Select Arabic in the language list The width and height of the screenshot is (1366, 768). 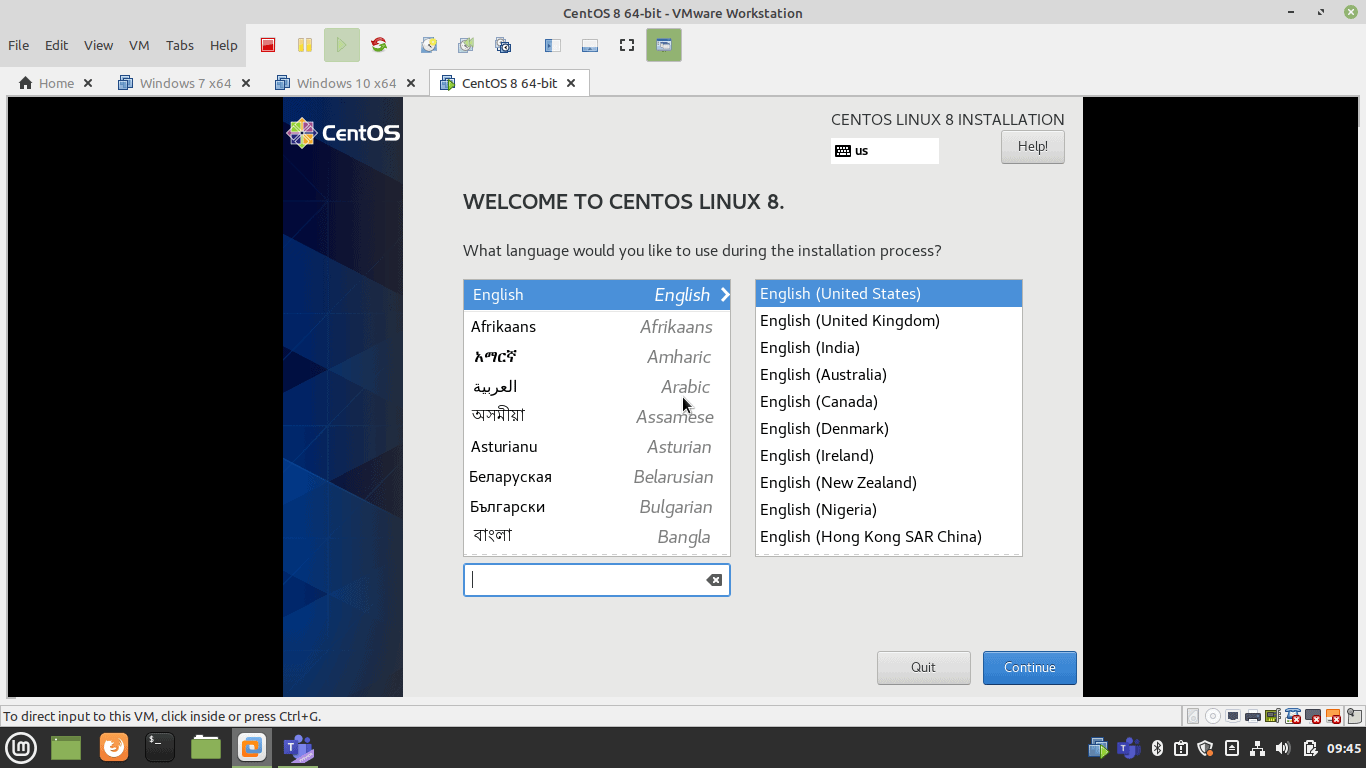pos(597,387)
